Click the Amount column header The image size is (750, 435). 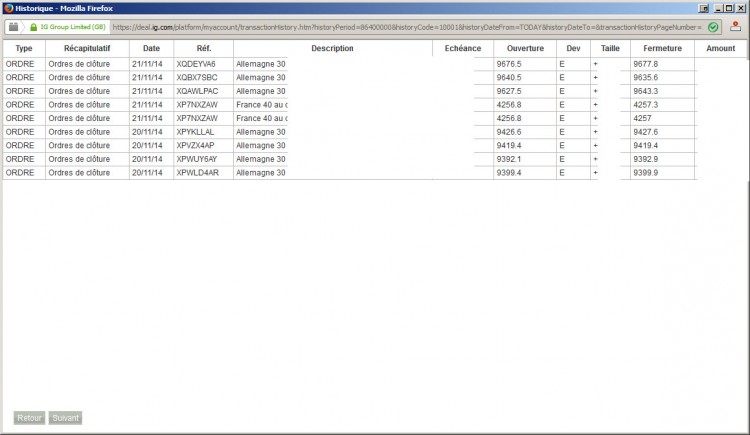(x=720, y=48)
